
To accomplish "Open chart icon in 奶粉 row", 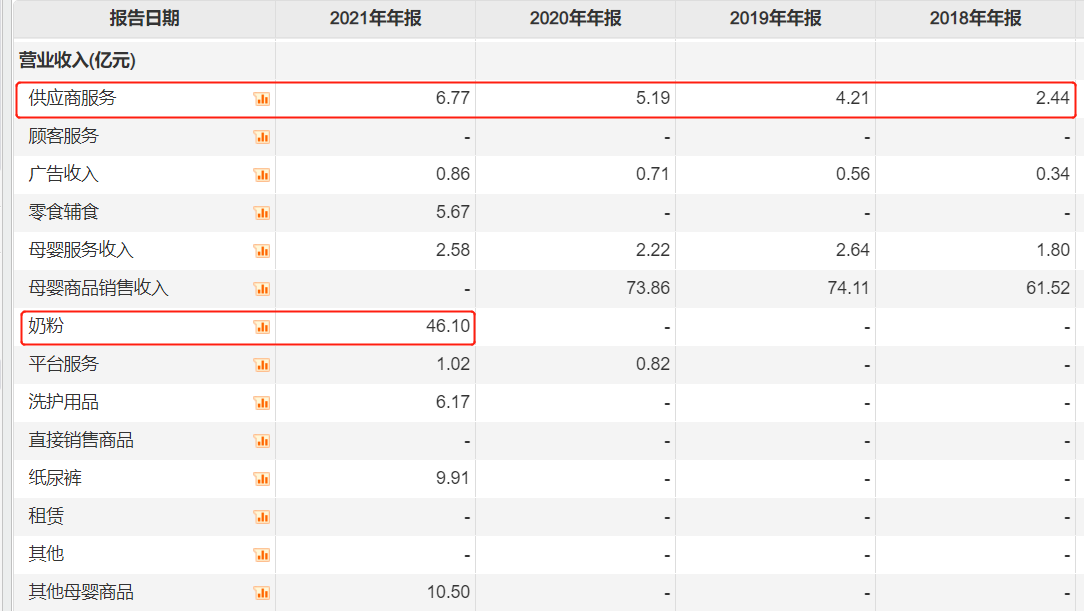I will pyautogui.click(x=262, y=327).
